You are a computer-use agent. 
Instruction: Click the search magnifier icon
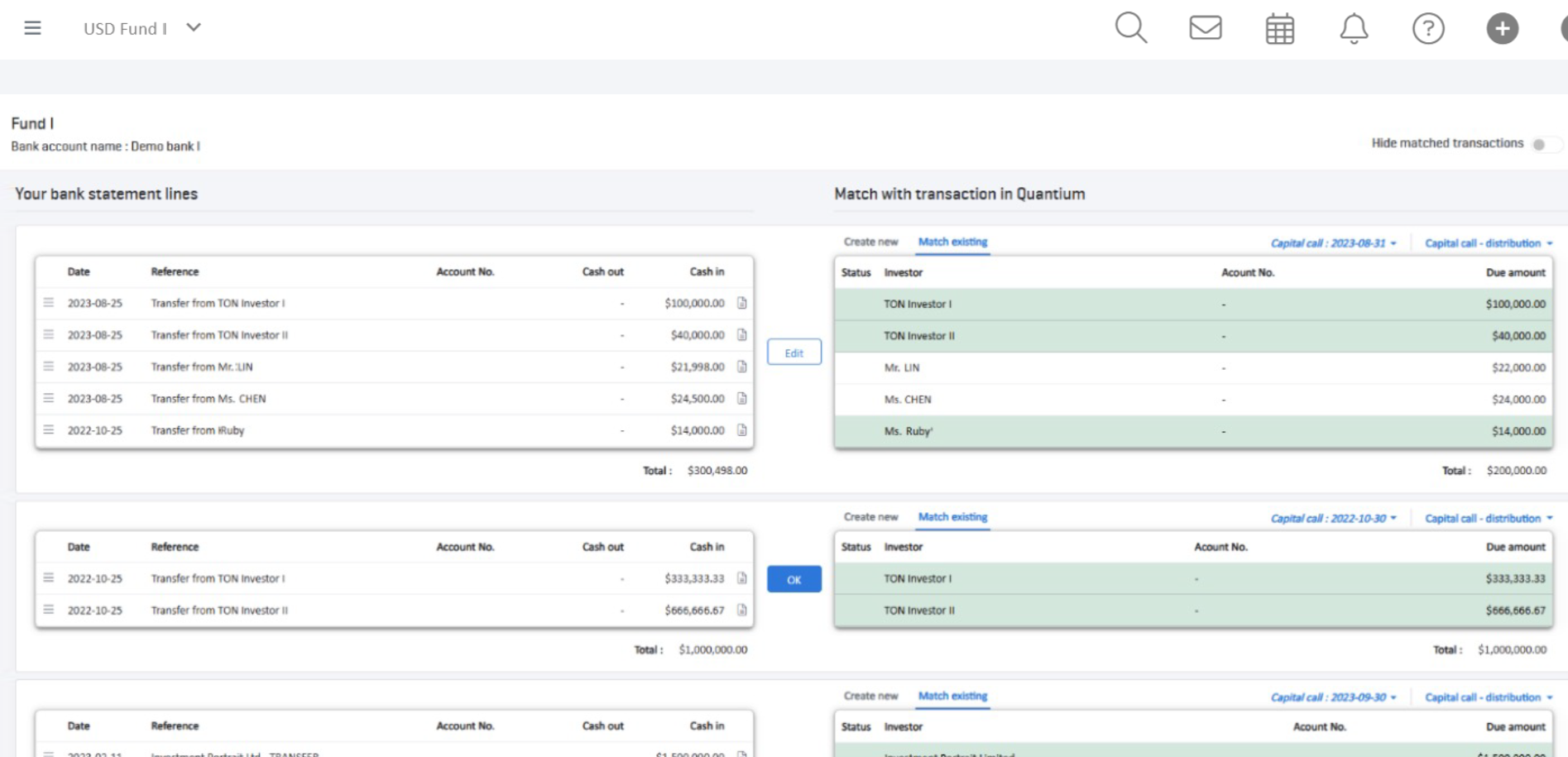(x=1130, y=28)
